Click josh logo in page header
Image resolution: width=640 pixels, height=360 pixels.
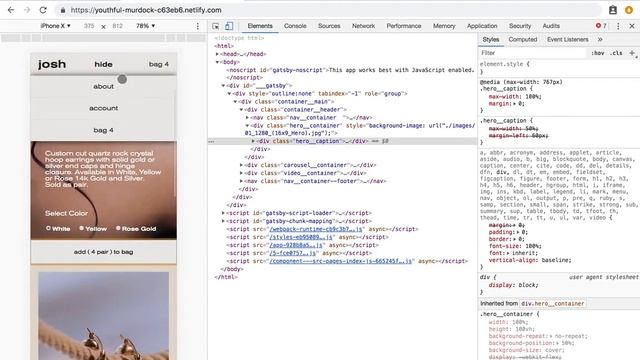52,64
